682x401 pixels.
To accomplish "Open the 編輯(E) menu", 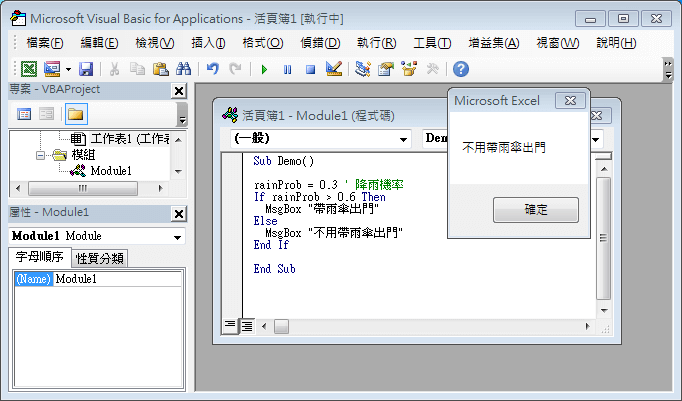I will (99, 43).
